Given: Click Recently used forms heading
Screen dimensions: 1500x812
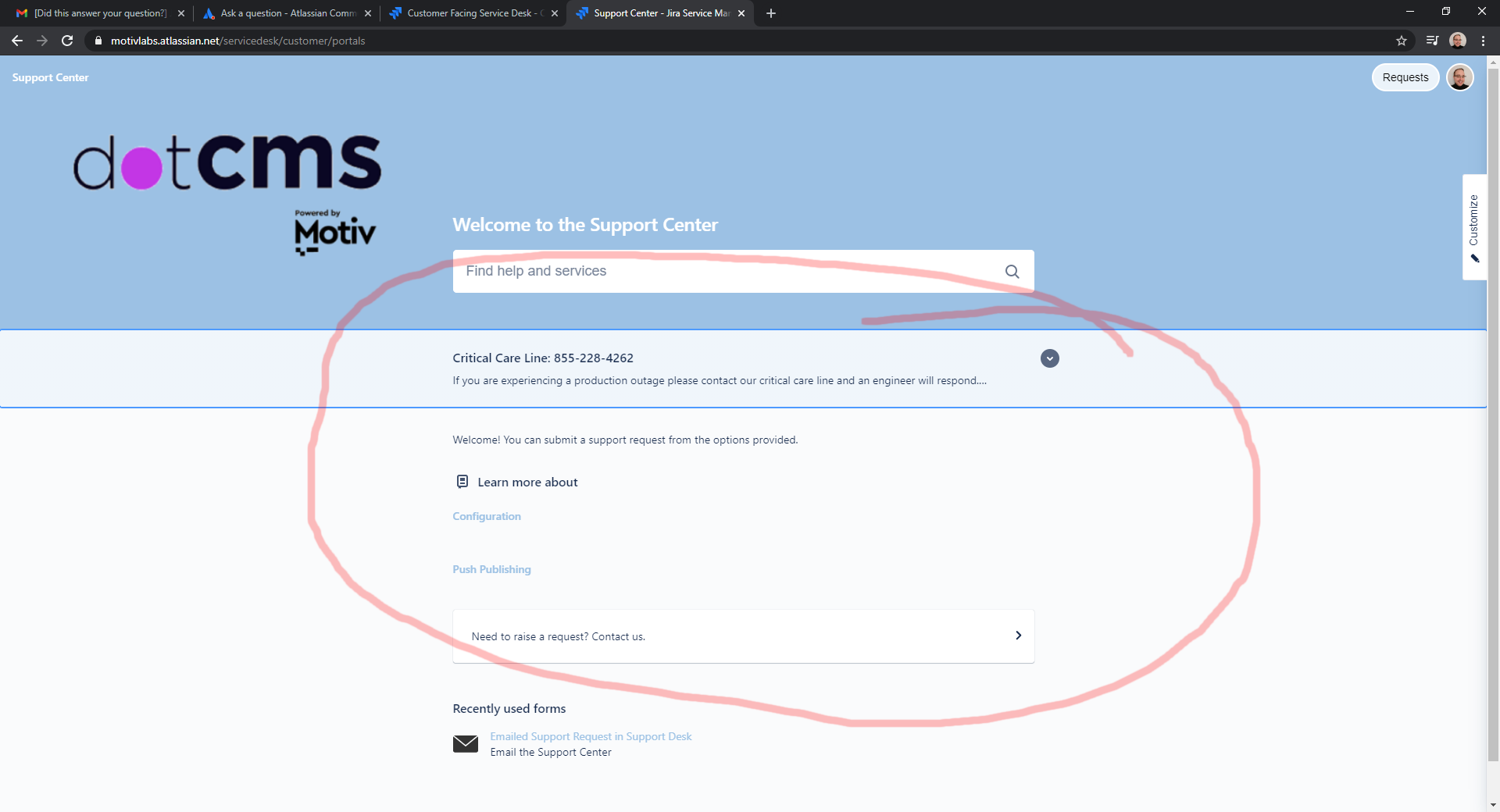Looking at the screenshot, I should point(509,709).
